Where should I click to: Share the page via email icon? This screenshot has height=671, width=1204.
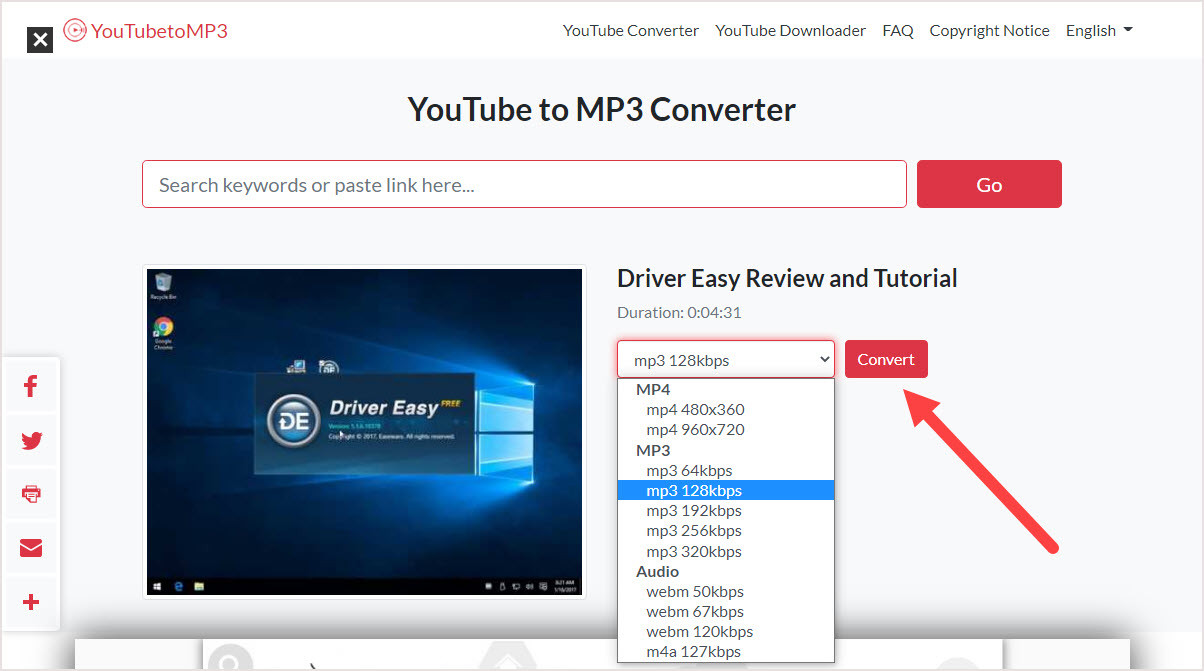tap(30, 548)
